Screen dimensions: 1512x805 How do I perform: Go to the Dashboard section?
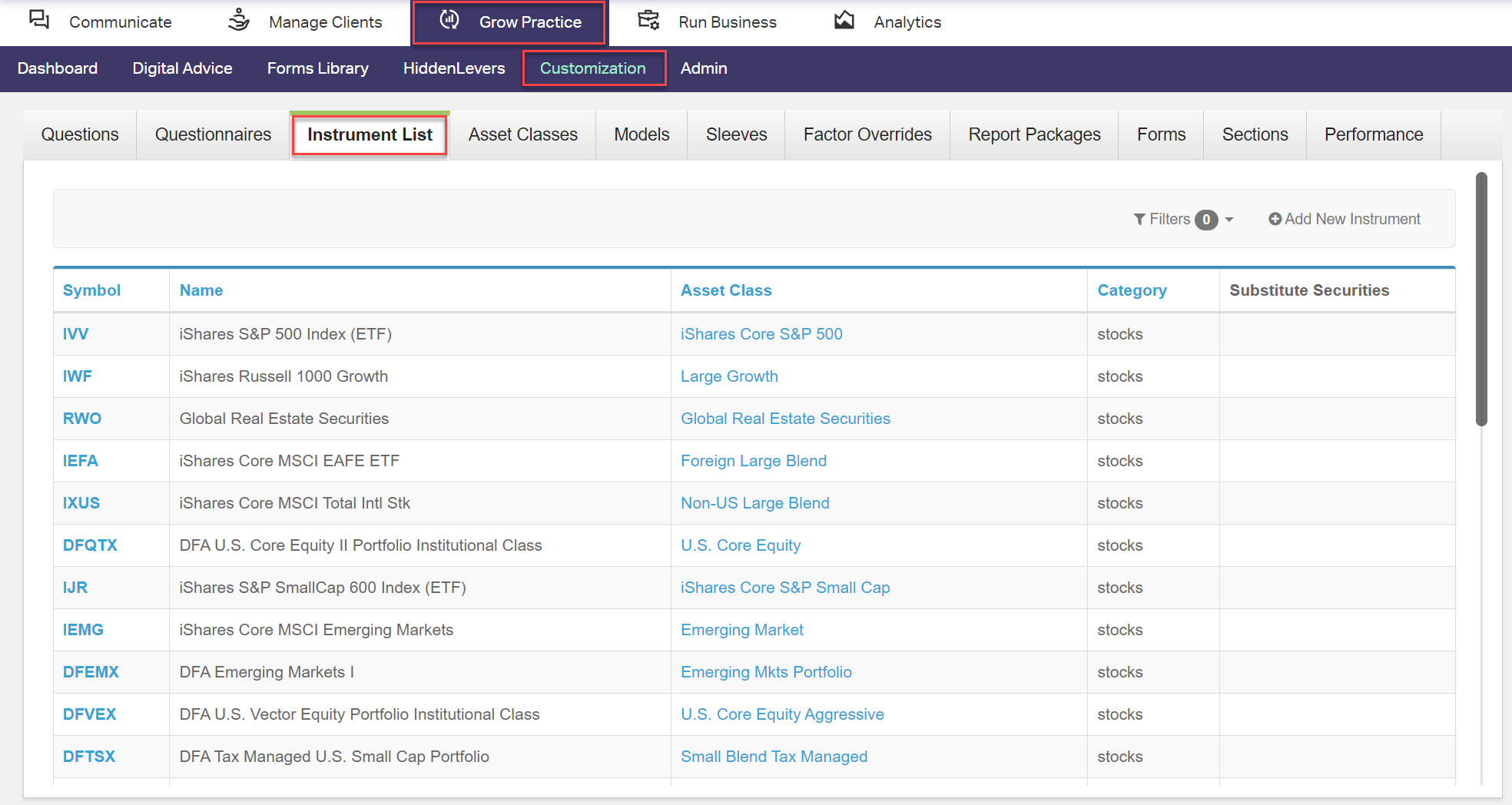(58, 68)
